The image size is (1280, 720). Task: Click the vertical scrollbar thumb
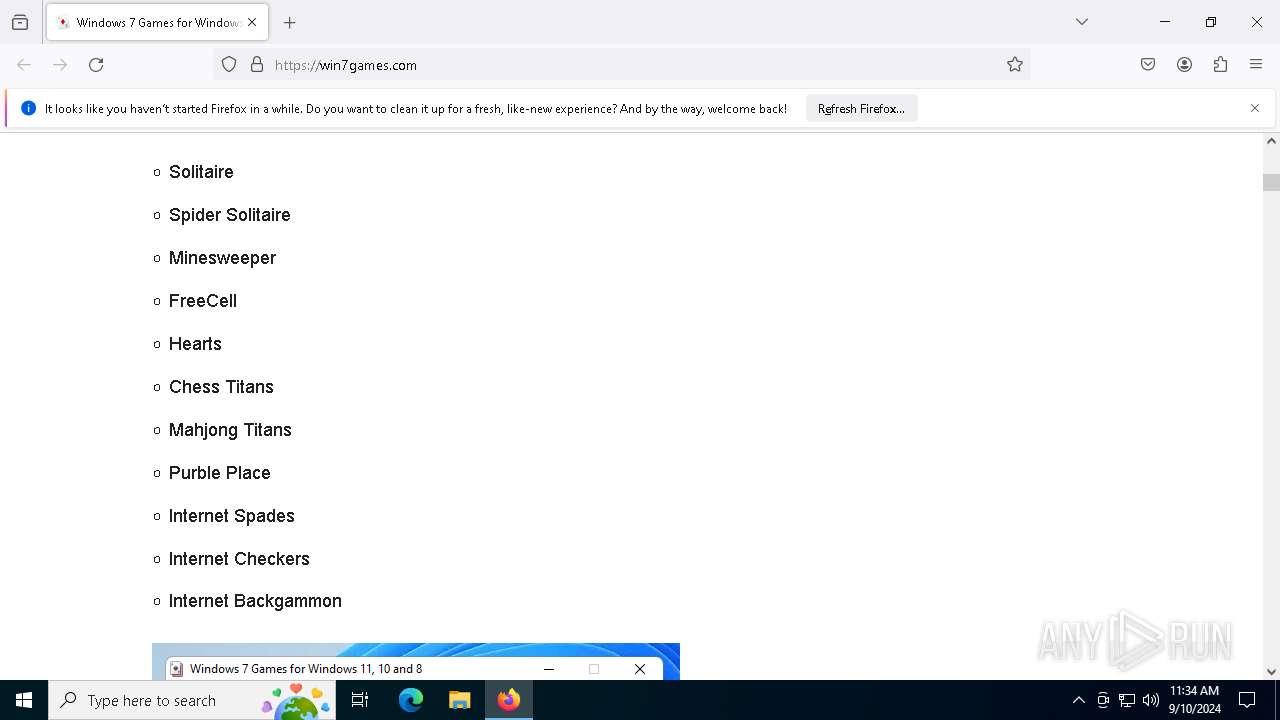tap(1271, 182)
